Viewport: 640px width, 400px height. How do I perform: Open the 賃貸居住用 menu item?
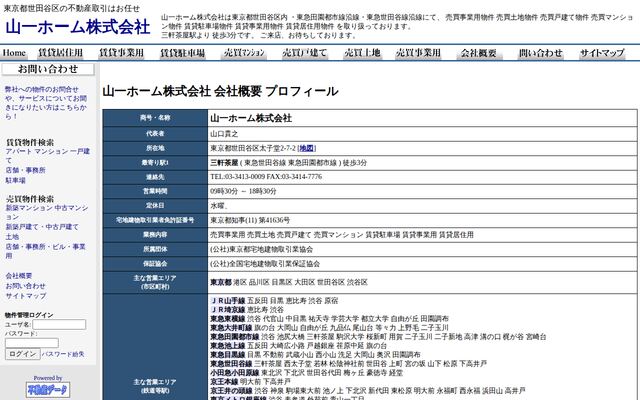(60, 53)
